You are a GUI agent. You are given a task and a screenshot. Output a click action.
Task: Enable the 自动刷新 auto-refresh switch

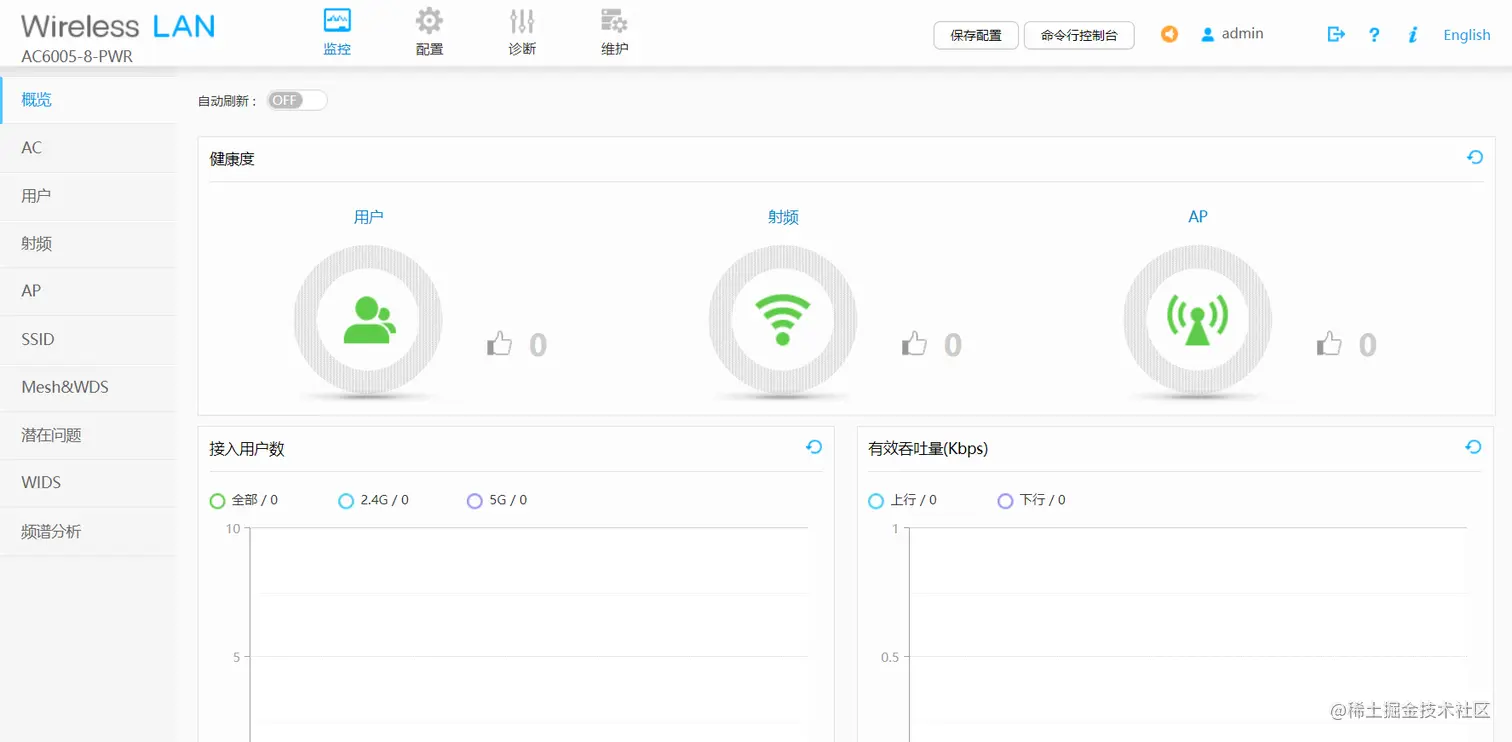tap(296, 100)
